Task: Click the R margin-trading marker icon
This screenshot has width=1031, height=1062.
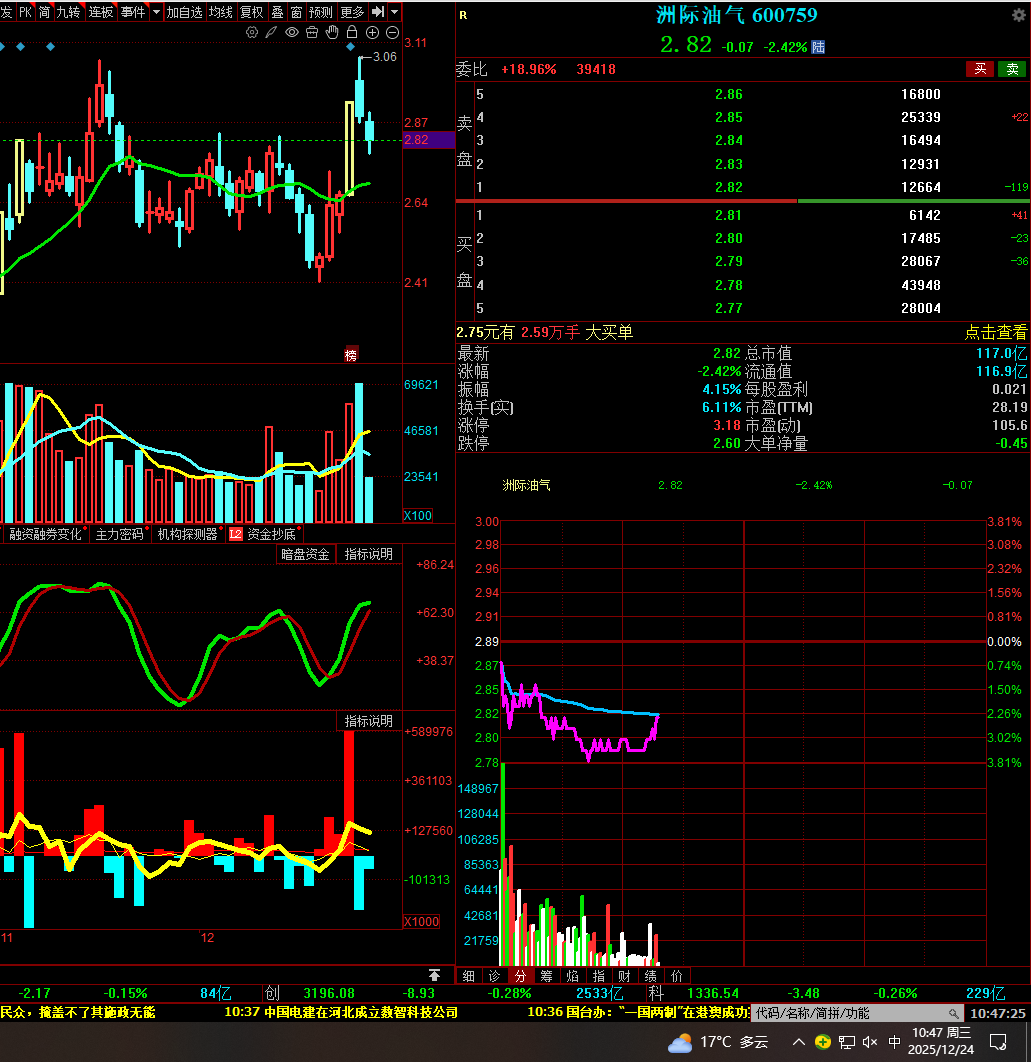Action: (x=463, y=15)
